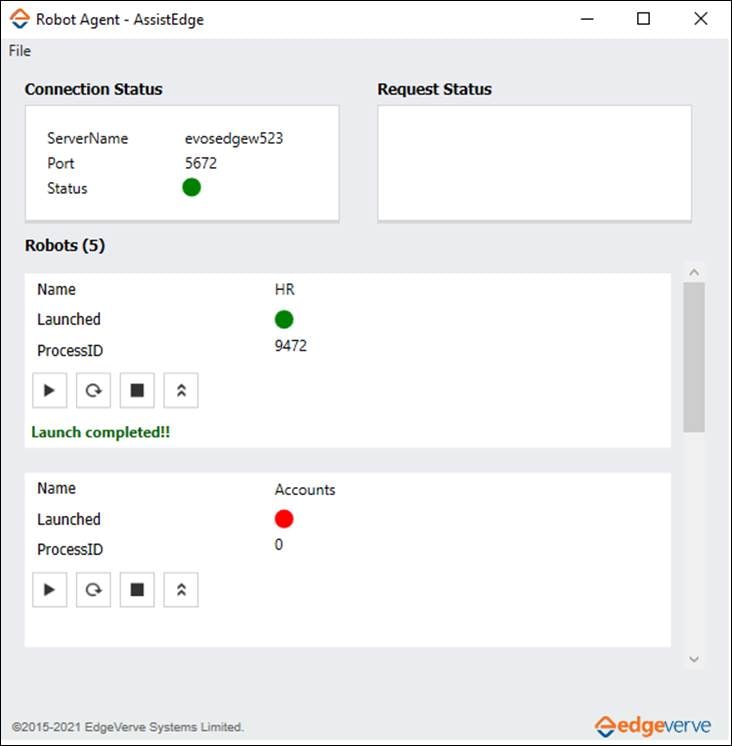732x746 pixels.
Task: Restart the HR robot with refresh icon
Action: pyautogui.click(x=93, y=391)
